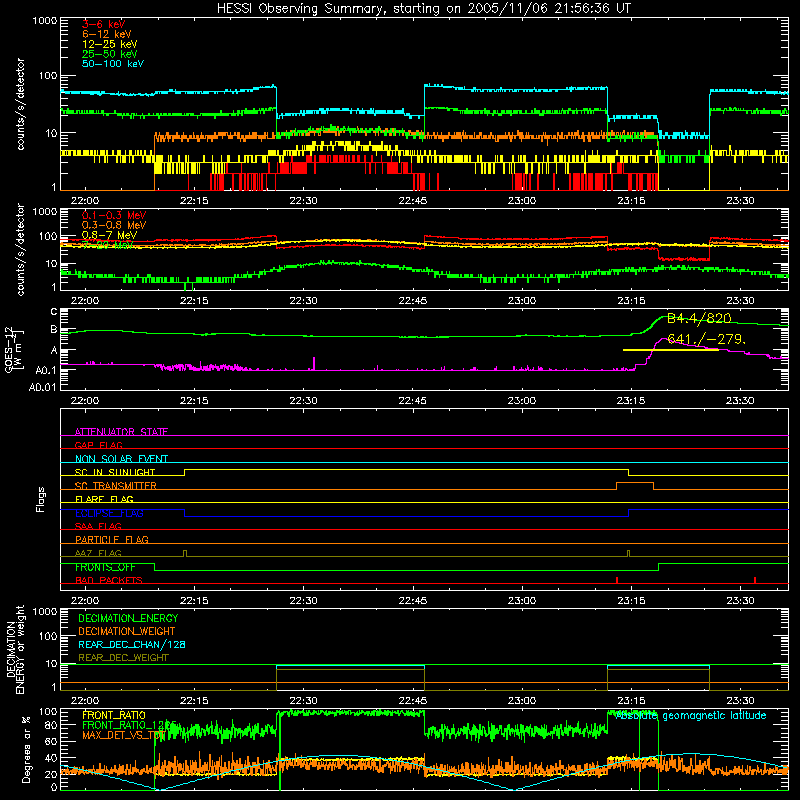Click the "23:00" time label under GOES panel

(522, 400)
